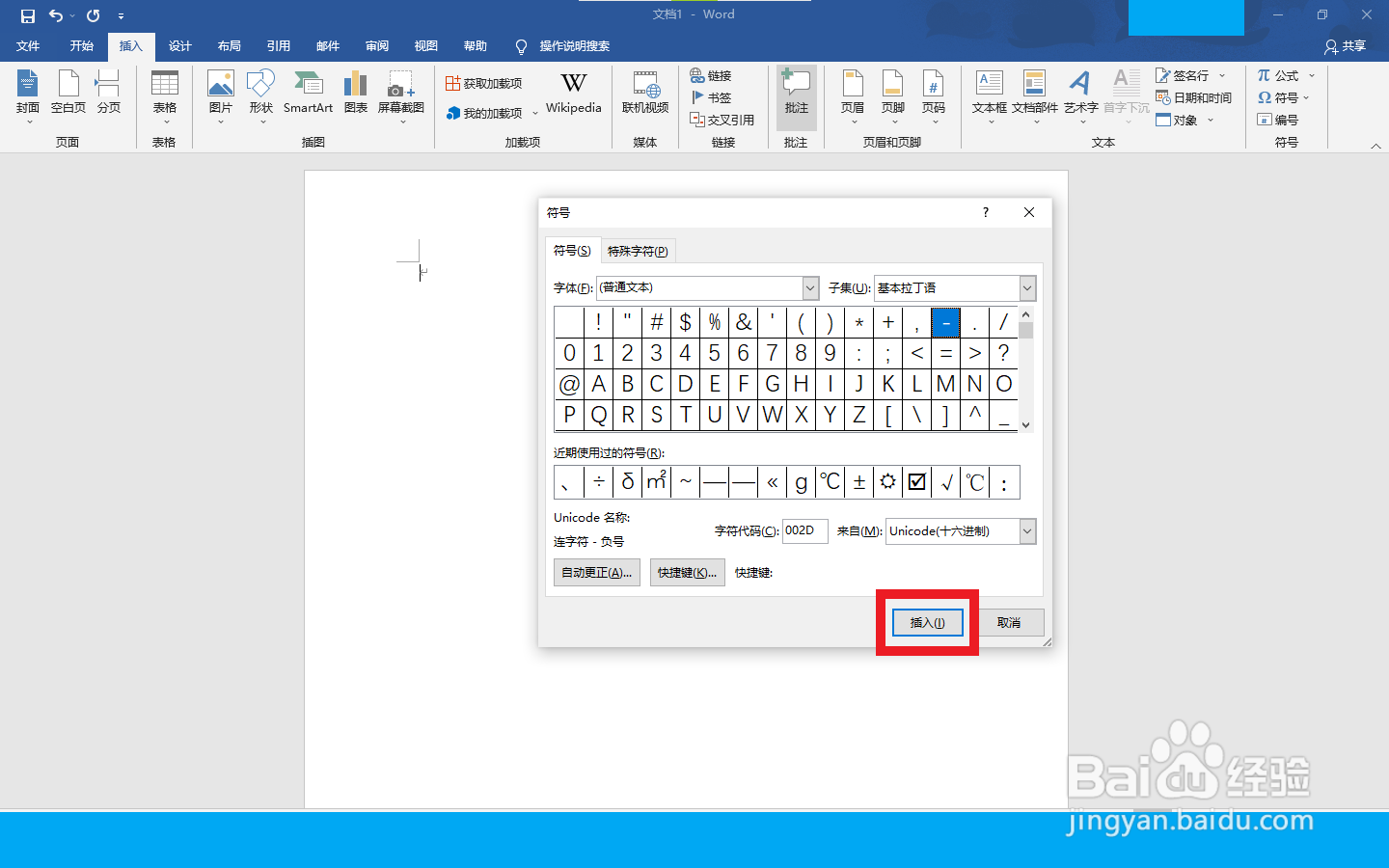Switch to the 特殊字符 tab
The height and width of the screenshot is (868, 1389).
(x=637, y=250)
